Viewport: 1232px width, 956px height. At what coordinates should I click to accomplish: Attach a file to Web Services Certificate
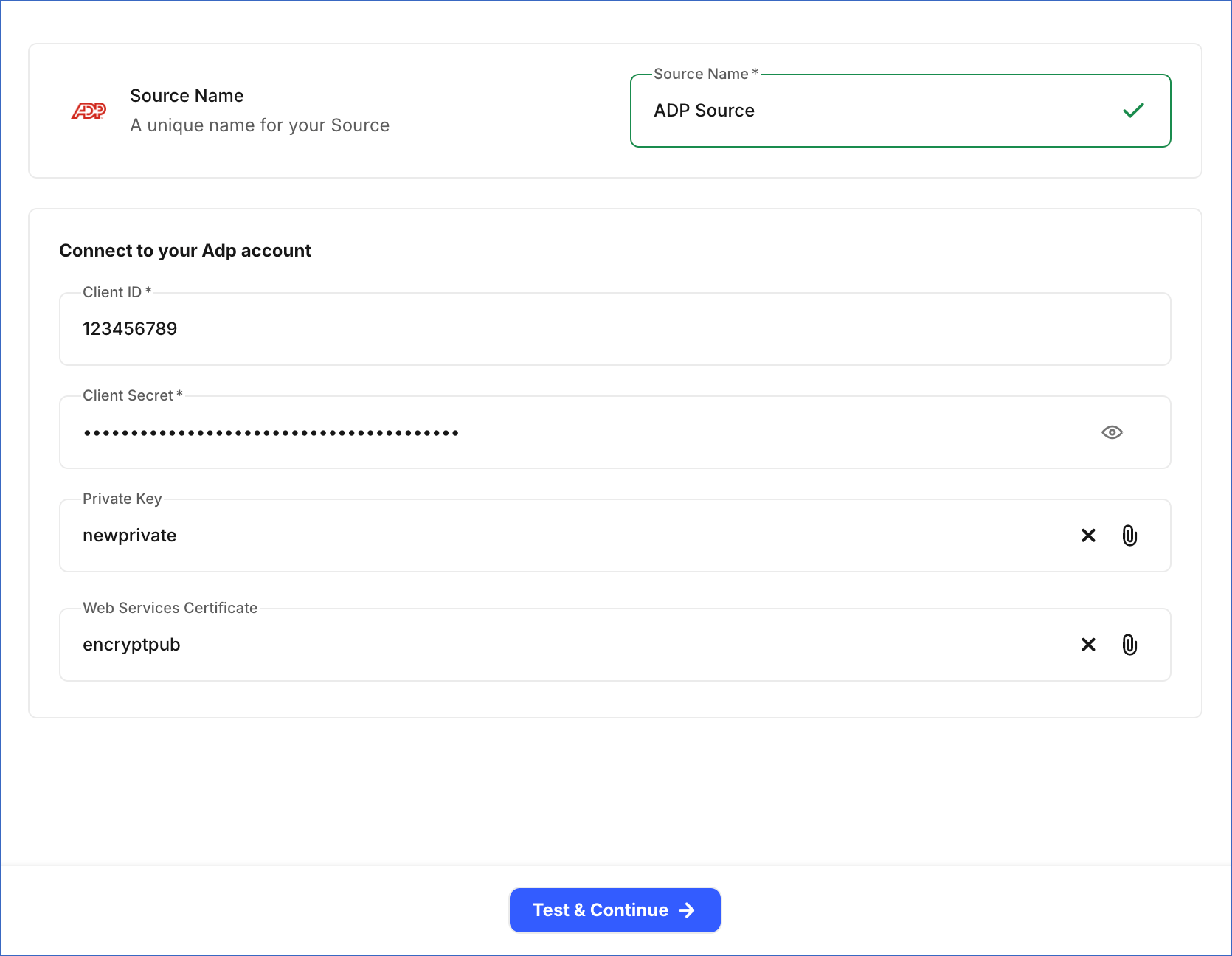click(1129, 645)
